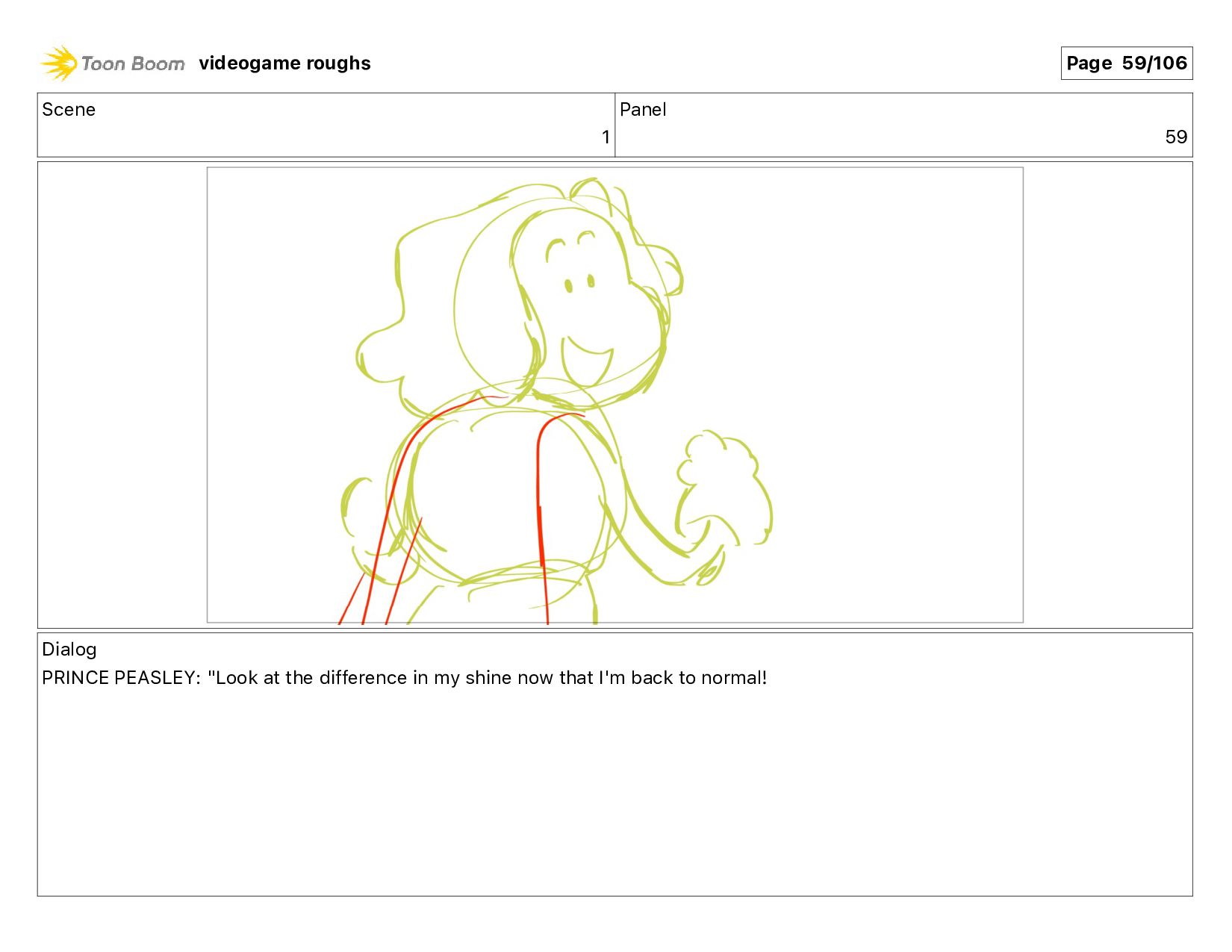Click the 'videogame roughs' title text
The height and width of the screenshot is (952, 1232).
tap(284, 63)
